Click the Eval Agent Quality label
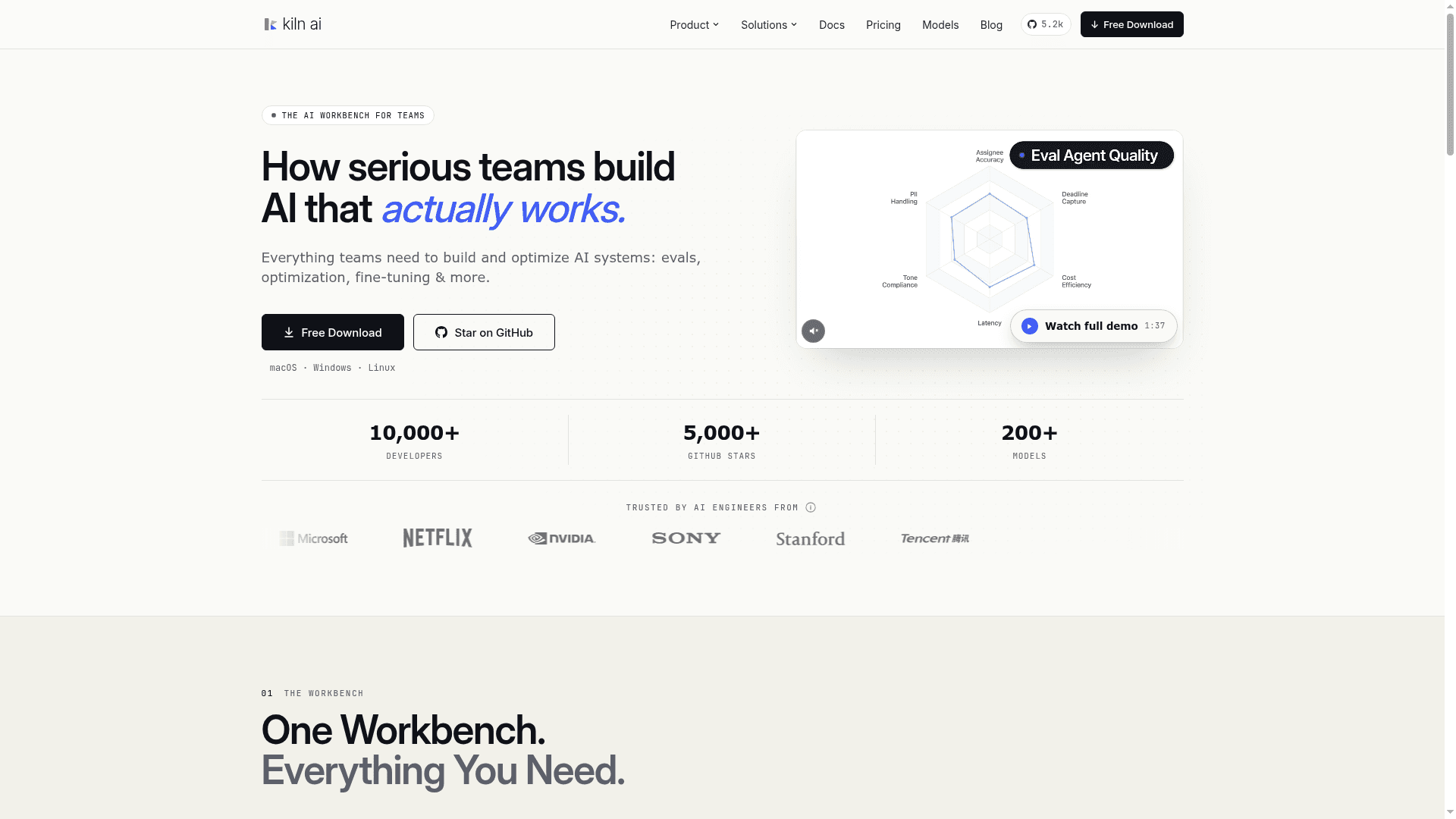 [1091, 155]
